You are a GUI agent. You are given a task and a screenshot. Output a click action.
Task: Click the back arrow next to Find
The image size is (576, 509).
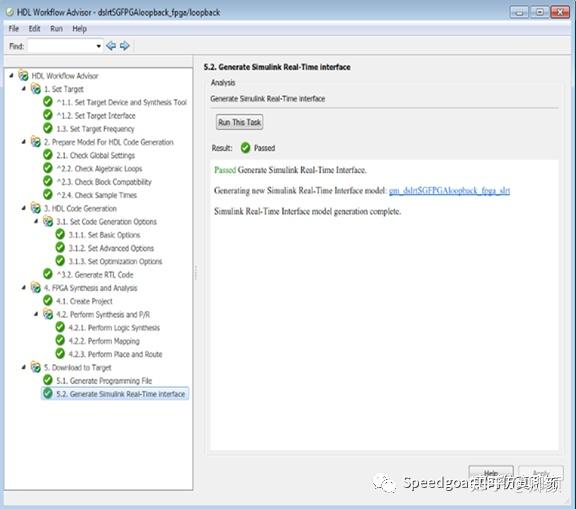pos(111,46)
